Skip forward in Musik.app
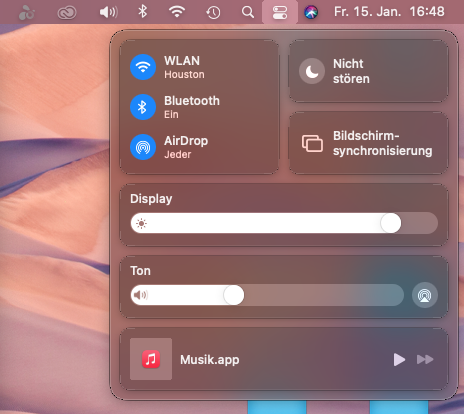The image size is (464, 414). pyautogui.click(x=425, y=360)
